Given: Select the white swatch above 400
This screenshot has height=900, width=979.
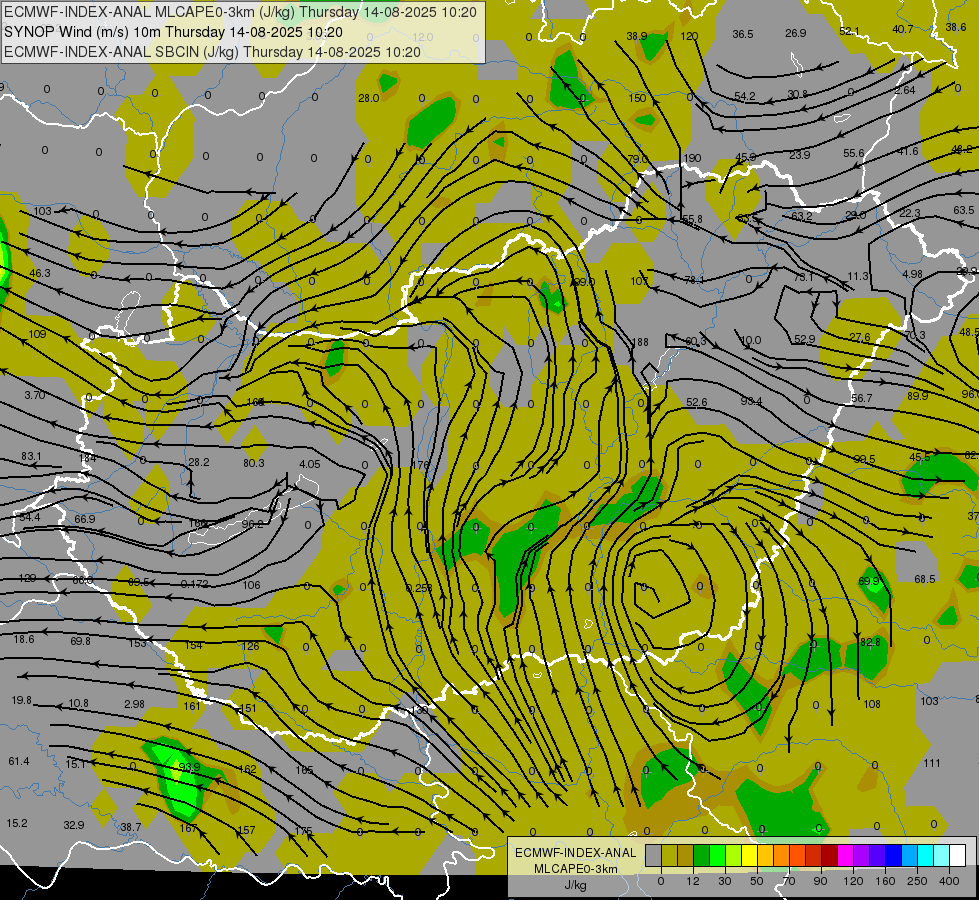Looking at the screenshot, I should [x=958, y=855].
